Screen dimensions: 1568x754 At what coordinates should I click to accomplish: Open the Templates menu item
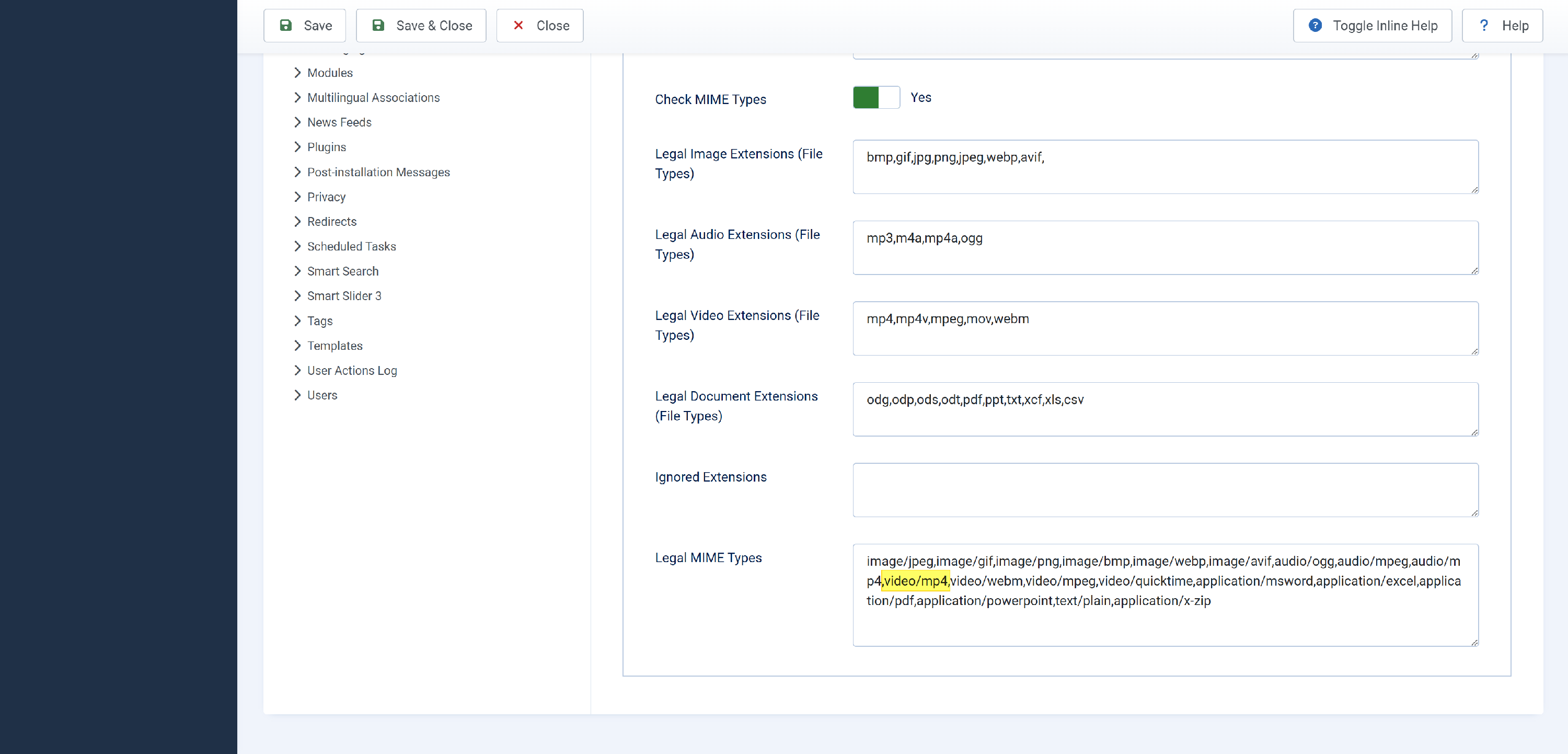pyautogui.click(x=335, y=346)
